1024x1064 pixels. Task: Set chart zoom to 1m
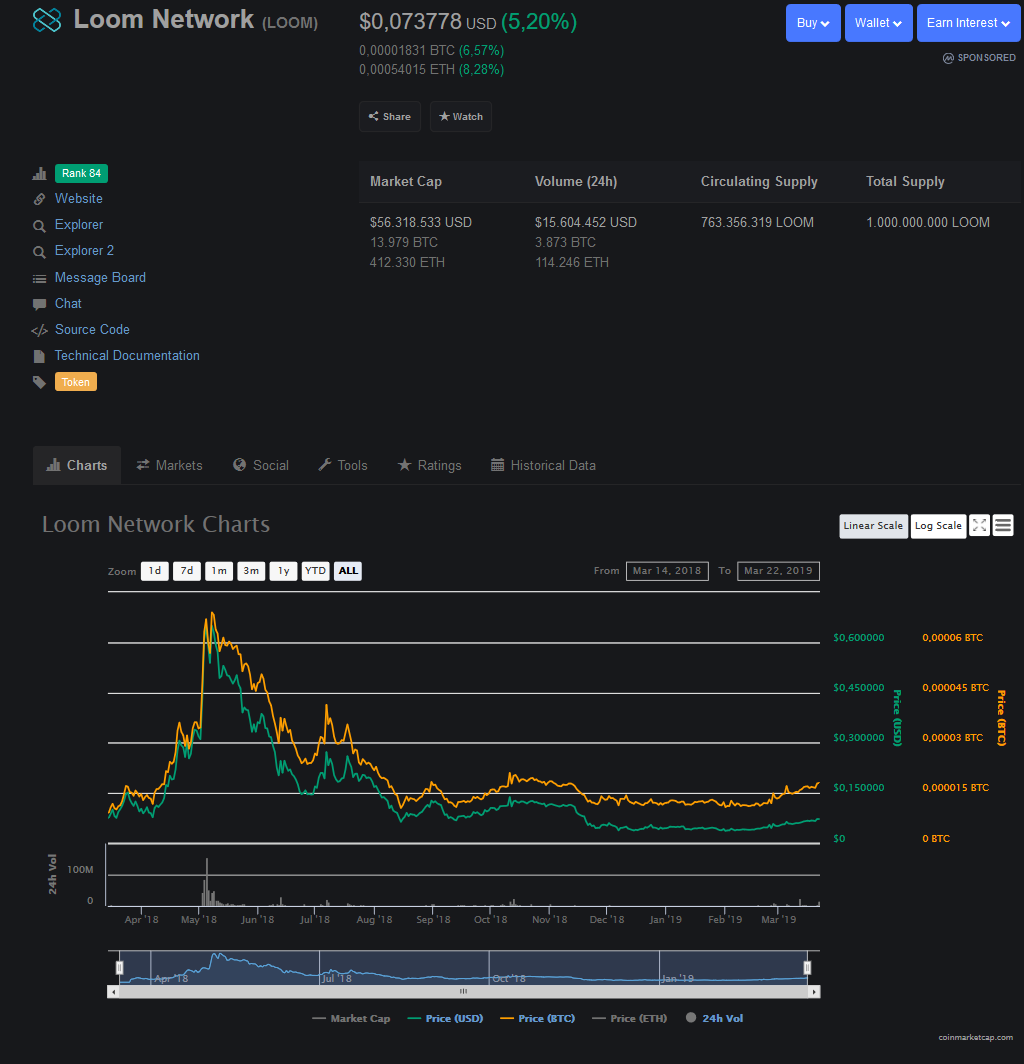click(x=219, y=571)
